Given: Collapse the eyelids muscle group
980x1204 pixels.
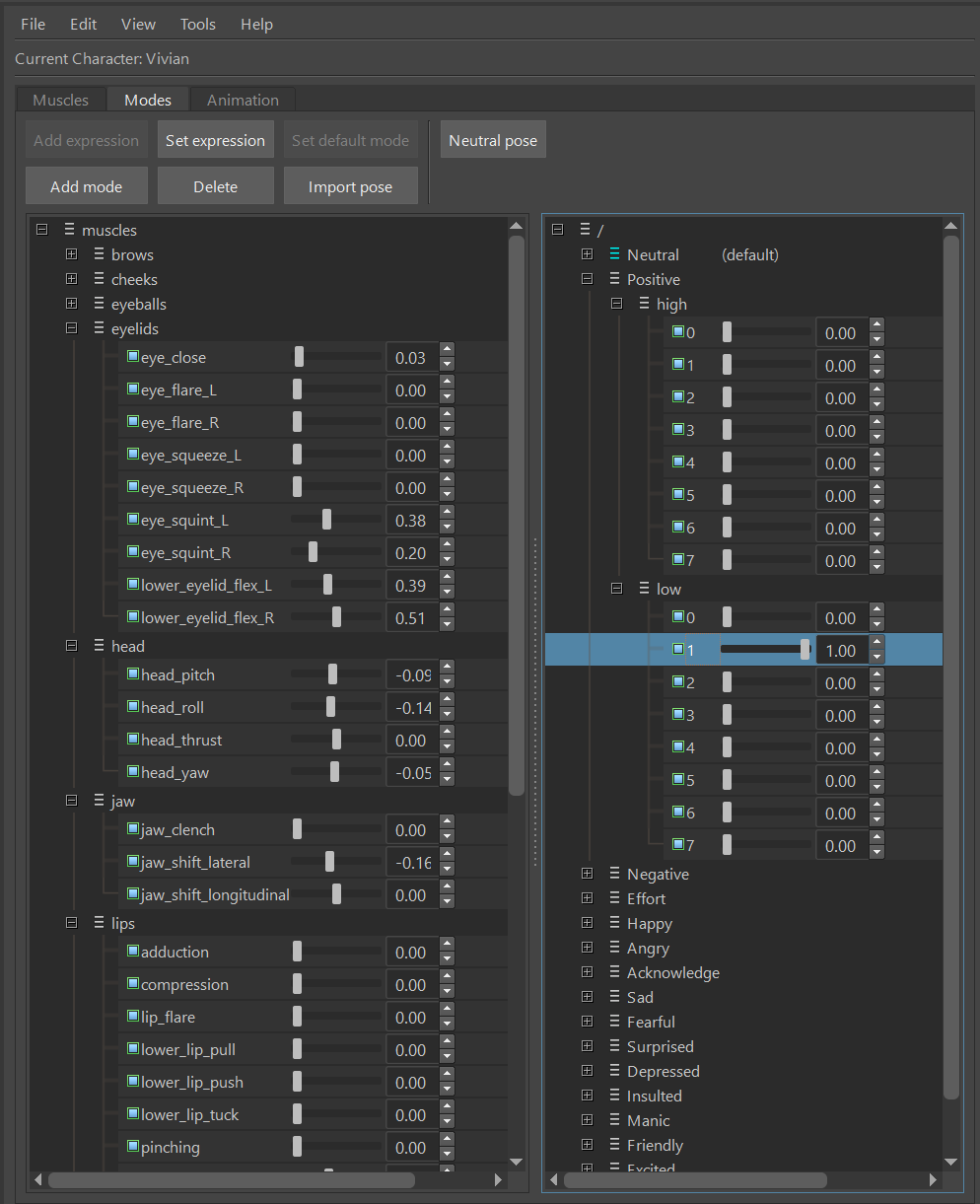Looking at the screenshot, I should coord(71,328).
